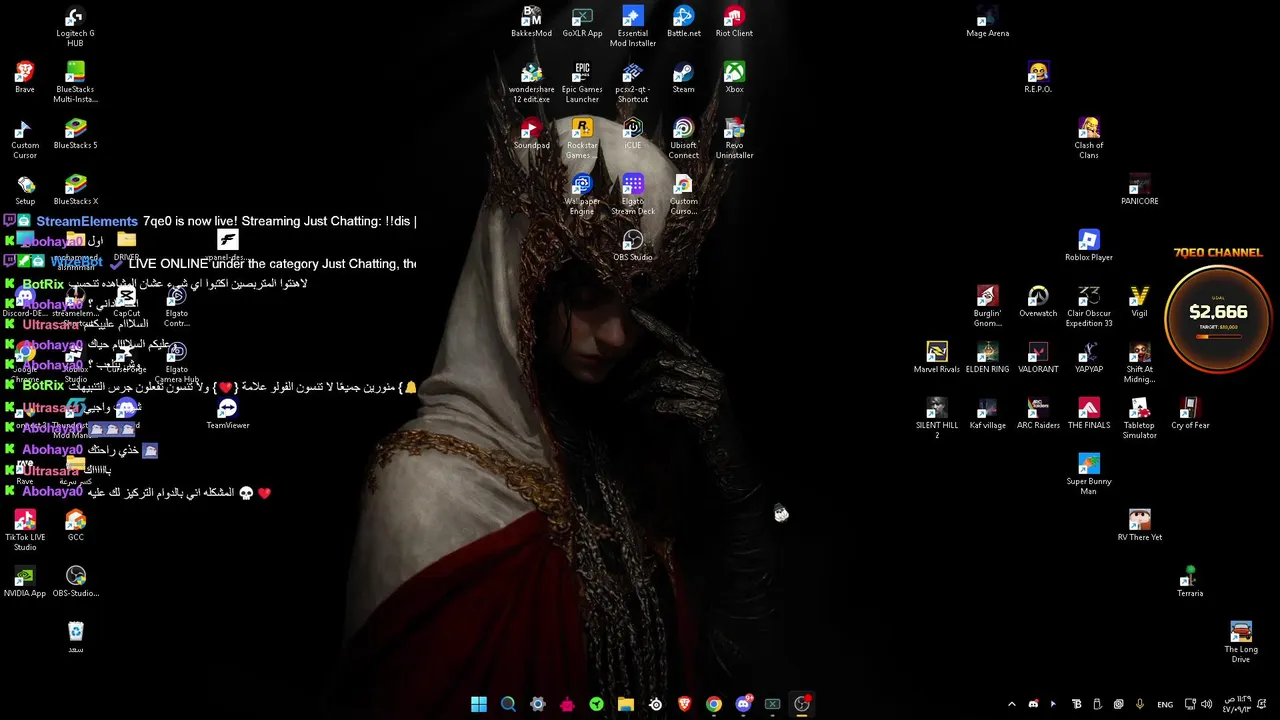Launch Super Bunny Man icon
The width and height of the screenshot is (1280, 720).
click(x=1089, y=475)
